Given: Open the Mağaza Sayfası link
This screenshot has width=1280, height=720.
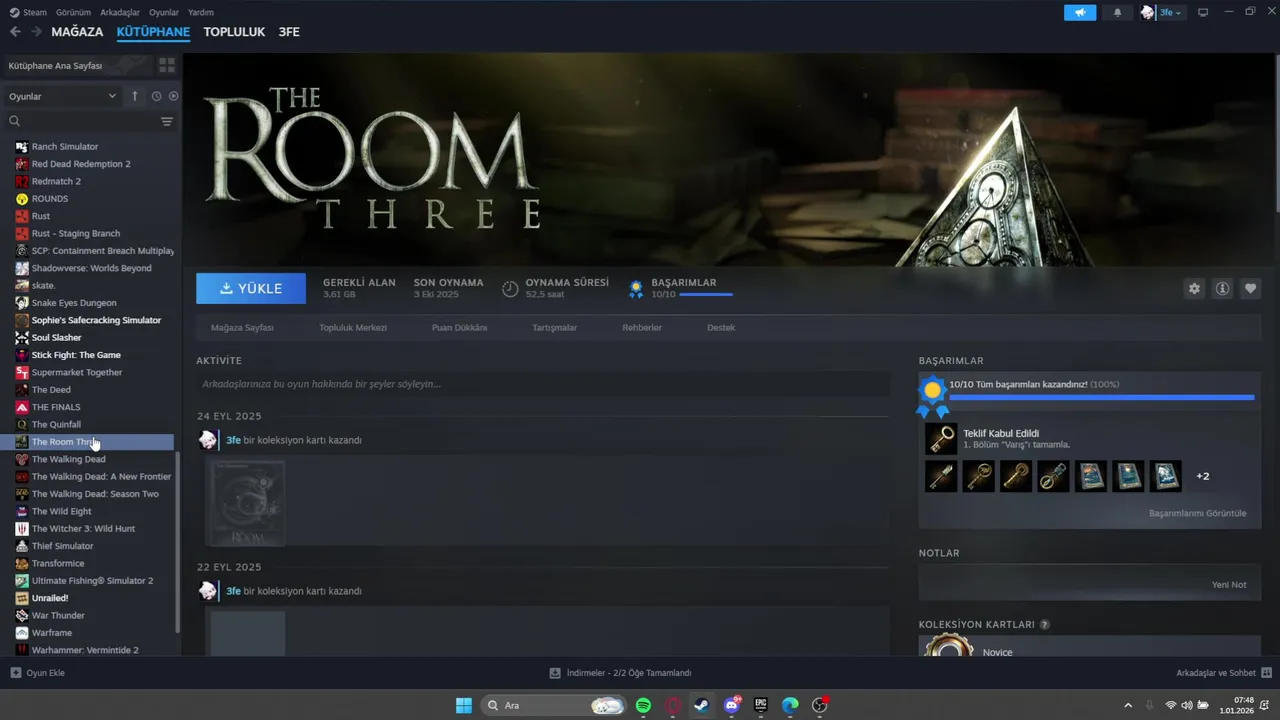Looking at the screenshot, I should 242,328.
